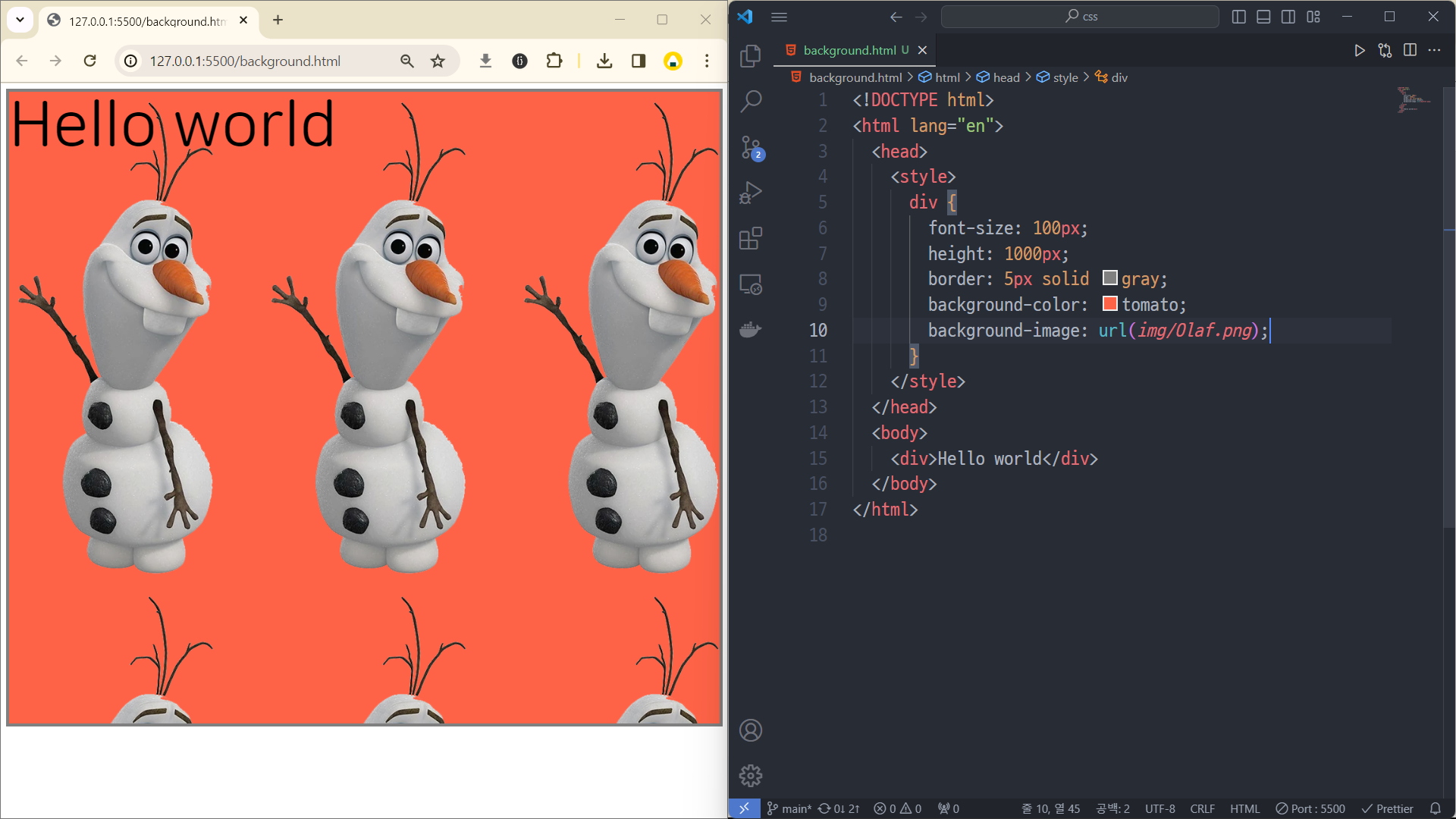Image resolution: width=1456 pixels, height=819 pixels.
Task: Click the Chrome address bar URL
Action: [x=245, y=61]
